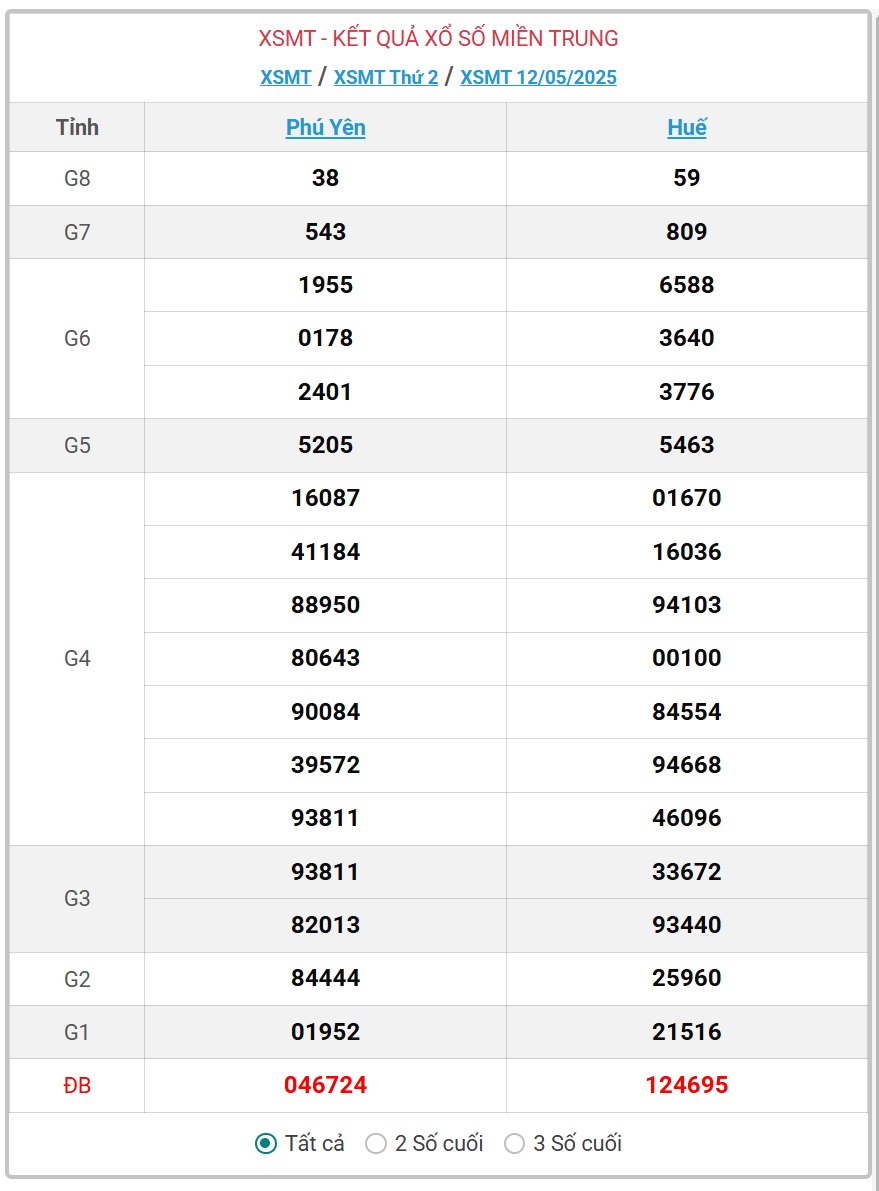Click the G8 result 38
Screen dimensions: 879x1191
(x=325, y=178)
